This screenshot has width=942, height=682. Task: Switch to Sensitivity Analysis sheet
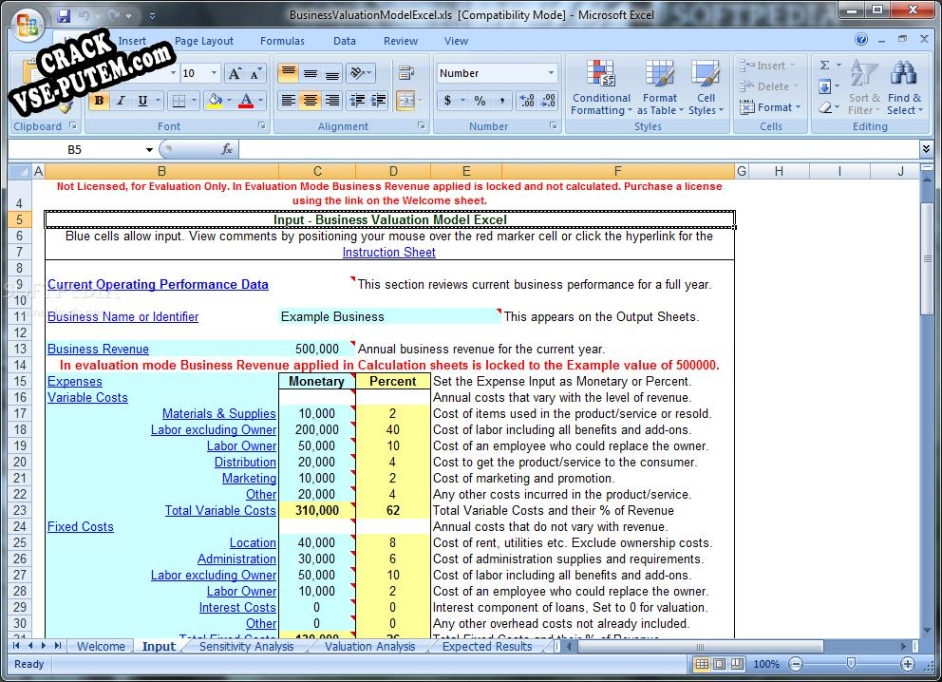246,647
